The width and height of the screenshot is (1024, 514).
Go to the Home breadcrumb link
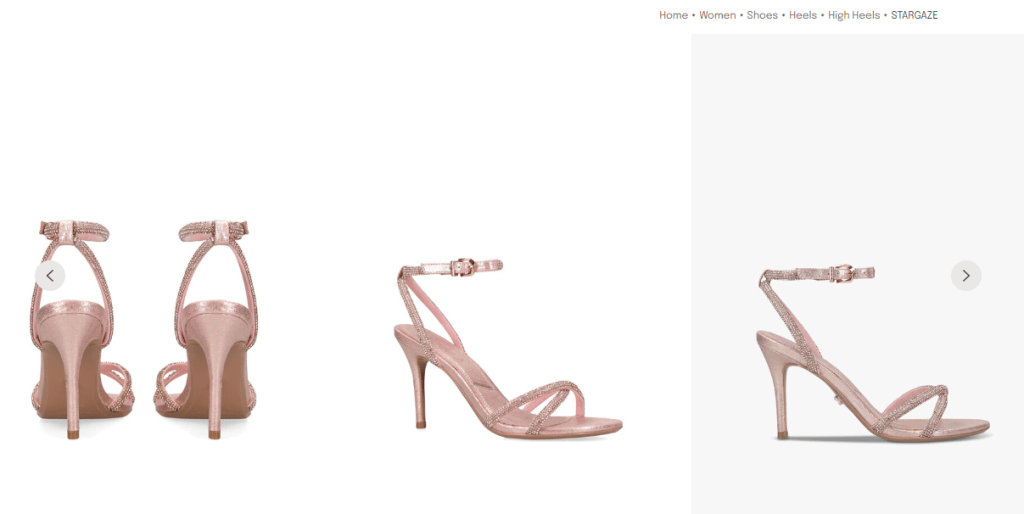tap(673, 15)
